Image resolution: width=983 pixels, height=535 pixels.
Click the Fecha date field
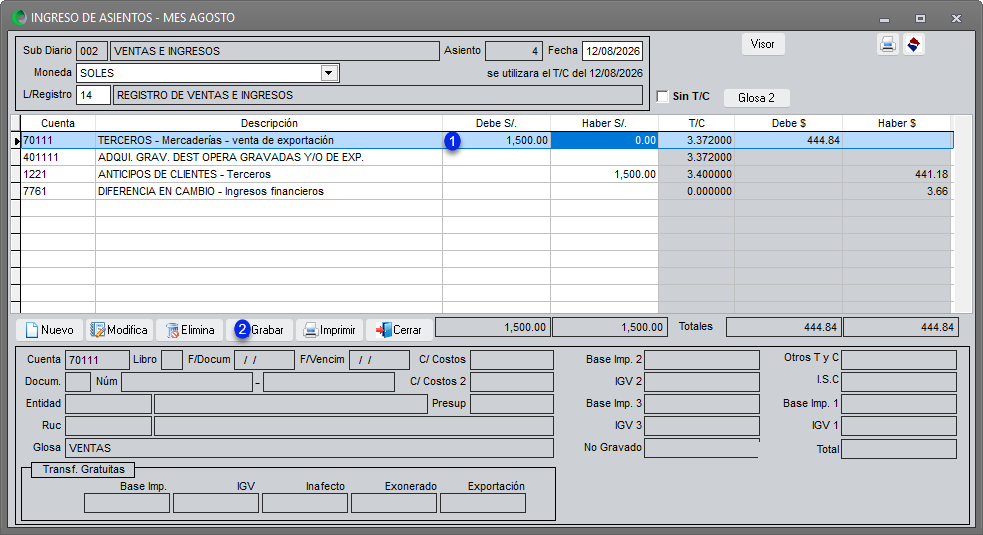[x=612, y=51]
